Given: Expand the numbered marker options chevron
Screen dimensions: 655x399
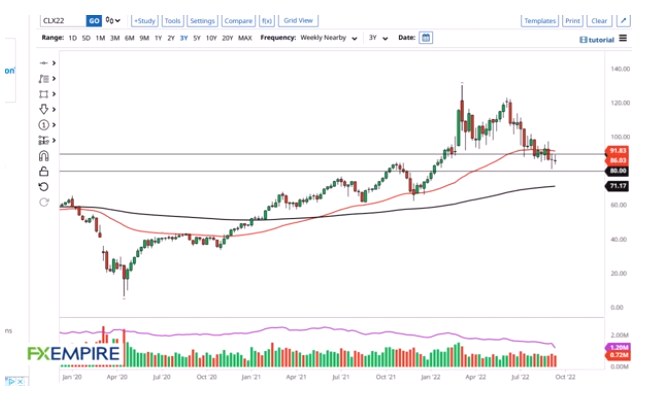Looking at the screenshot, I should [x=54, y=125].
